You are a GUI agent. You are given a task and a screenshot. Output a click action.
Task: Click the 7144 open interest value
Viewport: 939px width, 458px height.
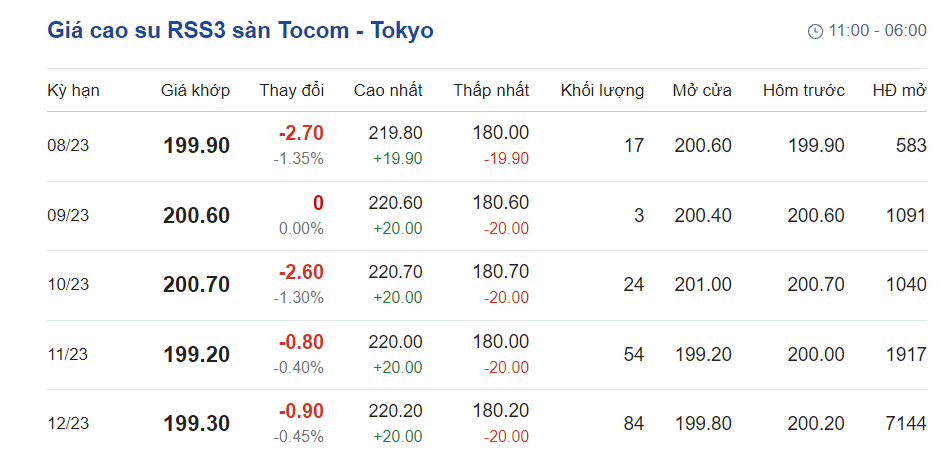point(905,424)
